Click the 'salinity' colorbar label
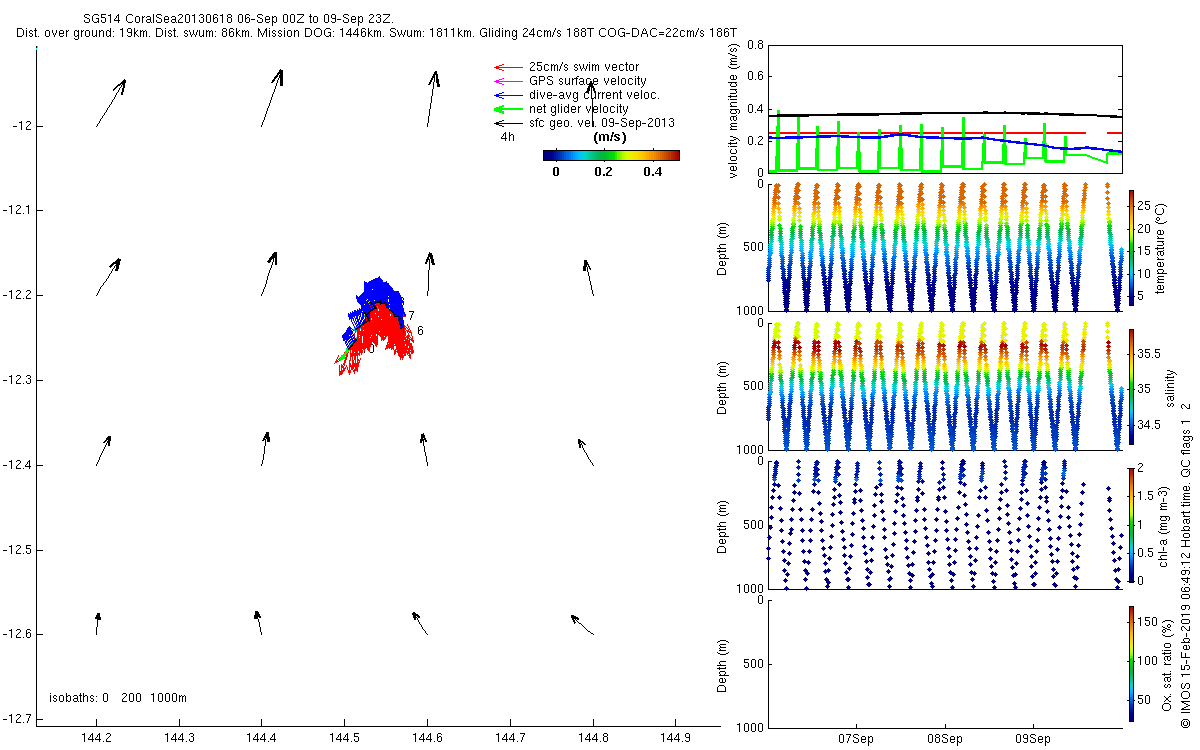The height and width of the screenshot is (750, 1200). coord(1170,386)
